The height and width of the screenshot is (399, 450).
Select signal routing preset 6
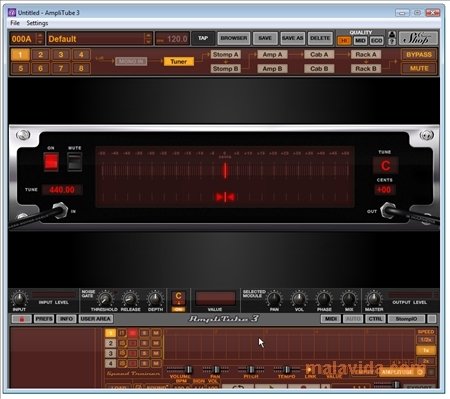click(40, 69)
